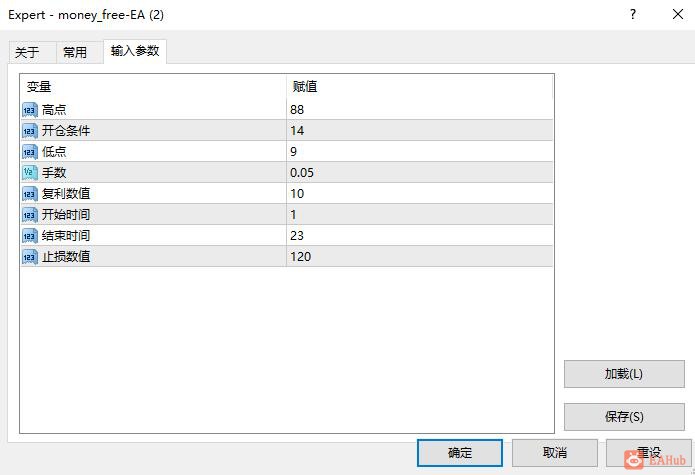Click the 取消 button
Image resolution: width=695 pixels, height=475 pixels.
[x=555, y=453]
